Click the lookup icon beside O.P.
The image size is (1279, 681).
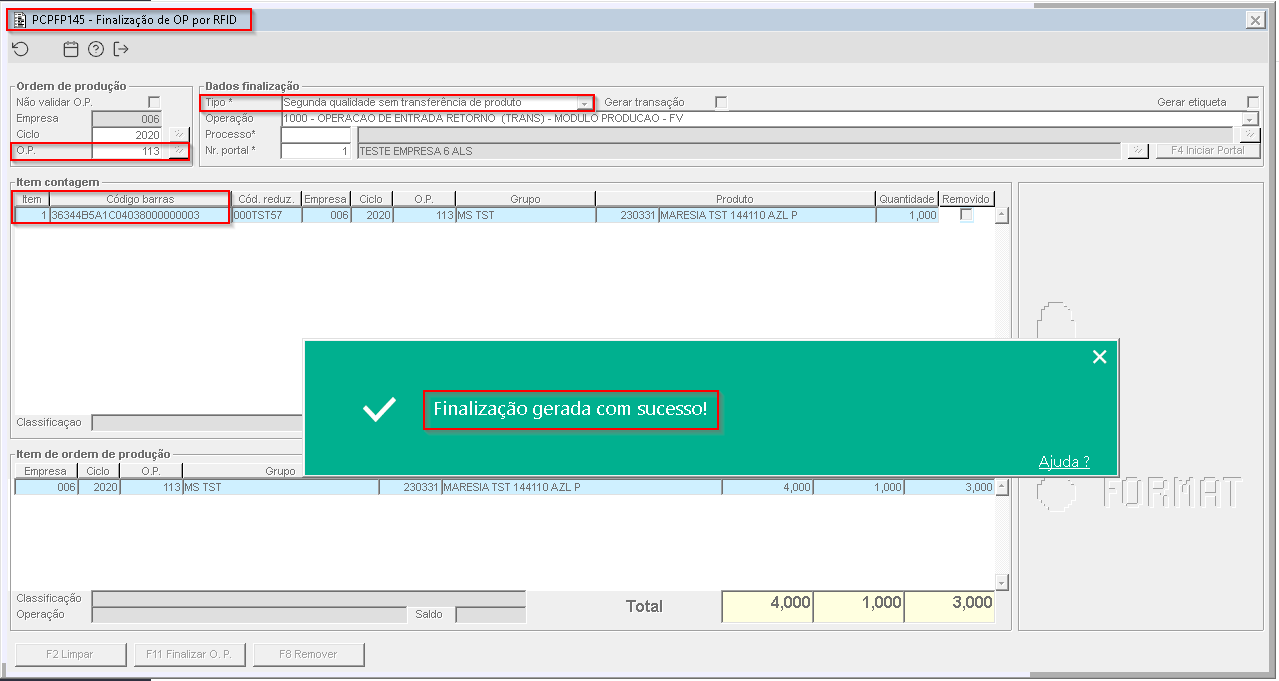178,151
